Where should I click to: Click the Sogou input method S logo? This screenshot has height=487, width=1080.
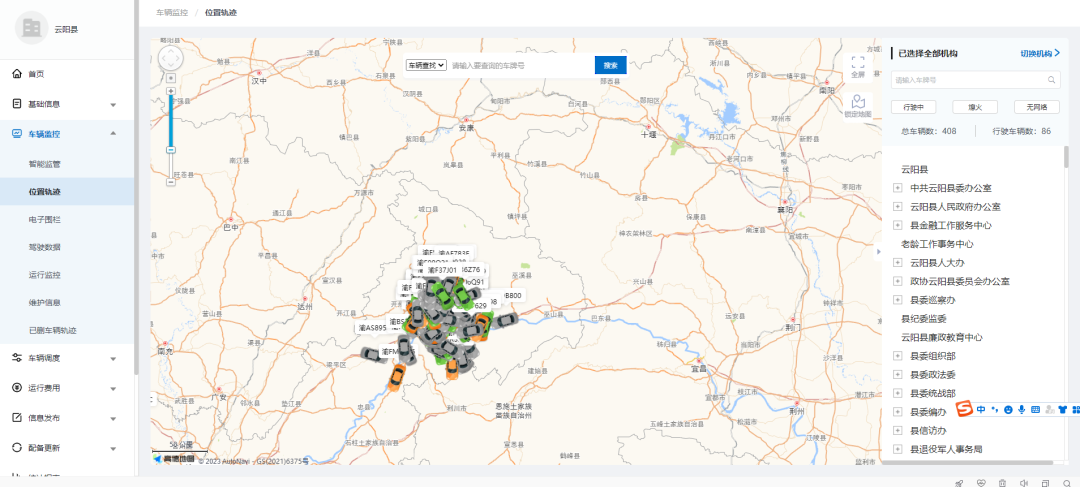965,408
